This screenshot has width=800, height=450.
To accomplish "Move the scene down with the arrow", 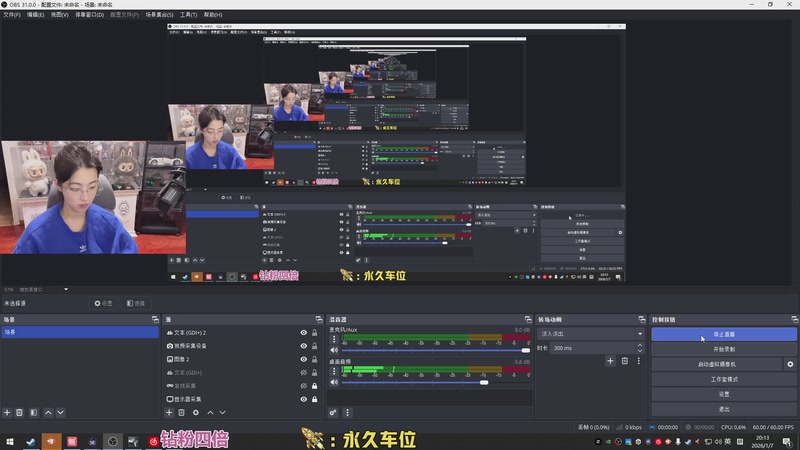I will [x=60, y=412].
